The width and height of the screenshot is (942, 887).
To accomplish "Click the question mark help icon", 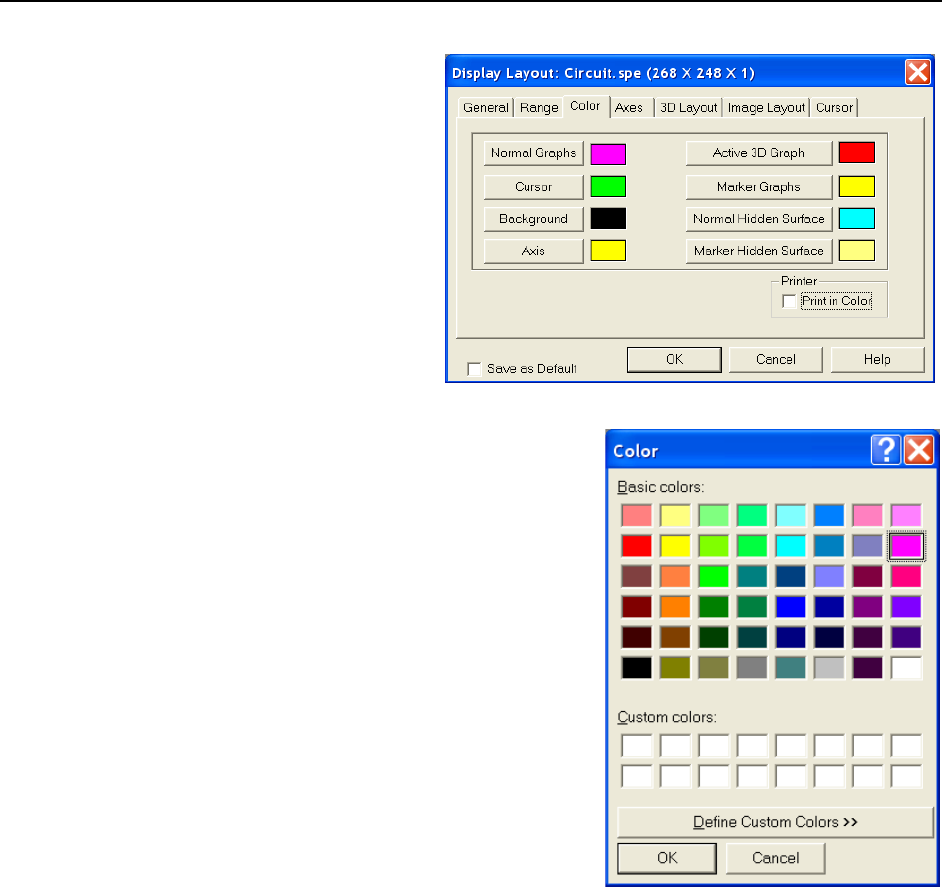I will click(x=886, y=450).
